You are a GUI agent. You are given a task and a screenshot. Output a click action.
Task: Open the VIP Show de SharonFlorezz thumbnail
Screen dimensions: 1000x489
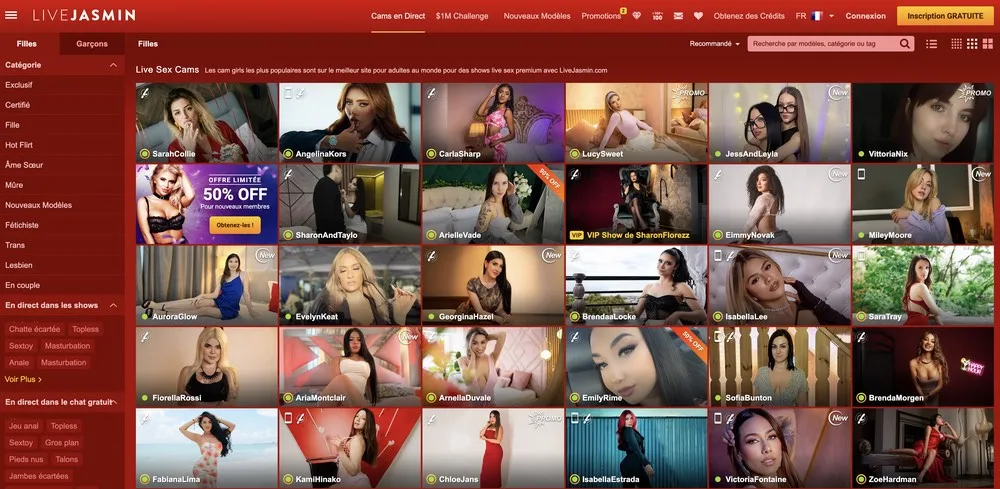click(x=636, y=204)
